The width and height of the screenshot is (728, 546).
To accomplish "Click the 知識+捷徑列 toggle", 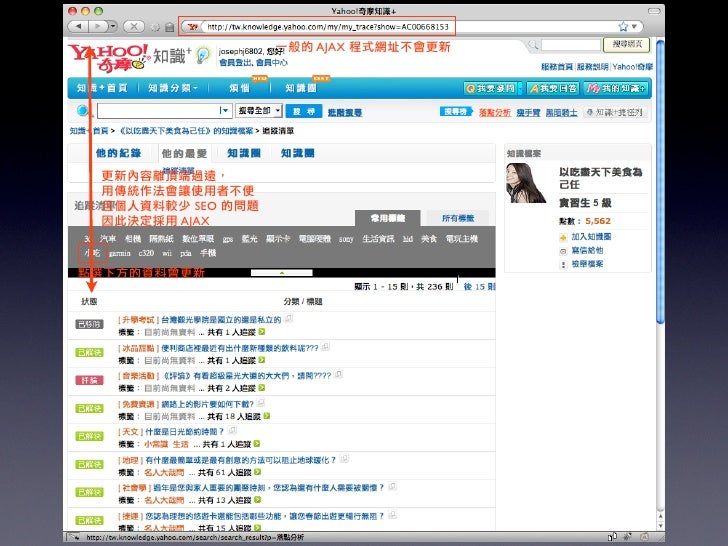I will [615, 112].
